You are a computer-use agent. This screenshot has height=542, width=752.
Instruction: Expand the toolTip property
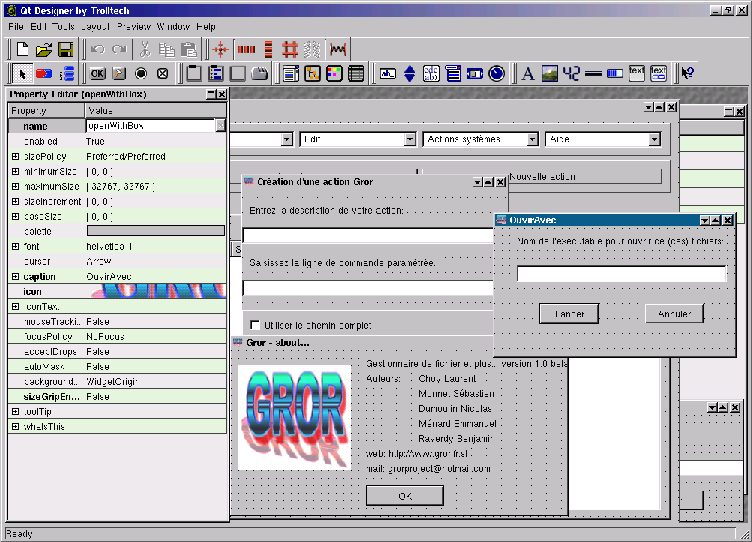[x=15, y=412]
